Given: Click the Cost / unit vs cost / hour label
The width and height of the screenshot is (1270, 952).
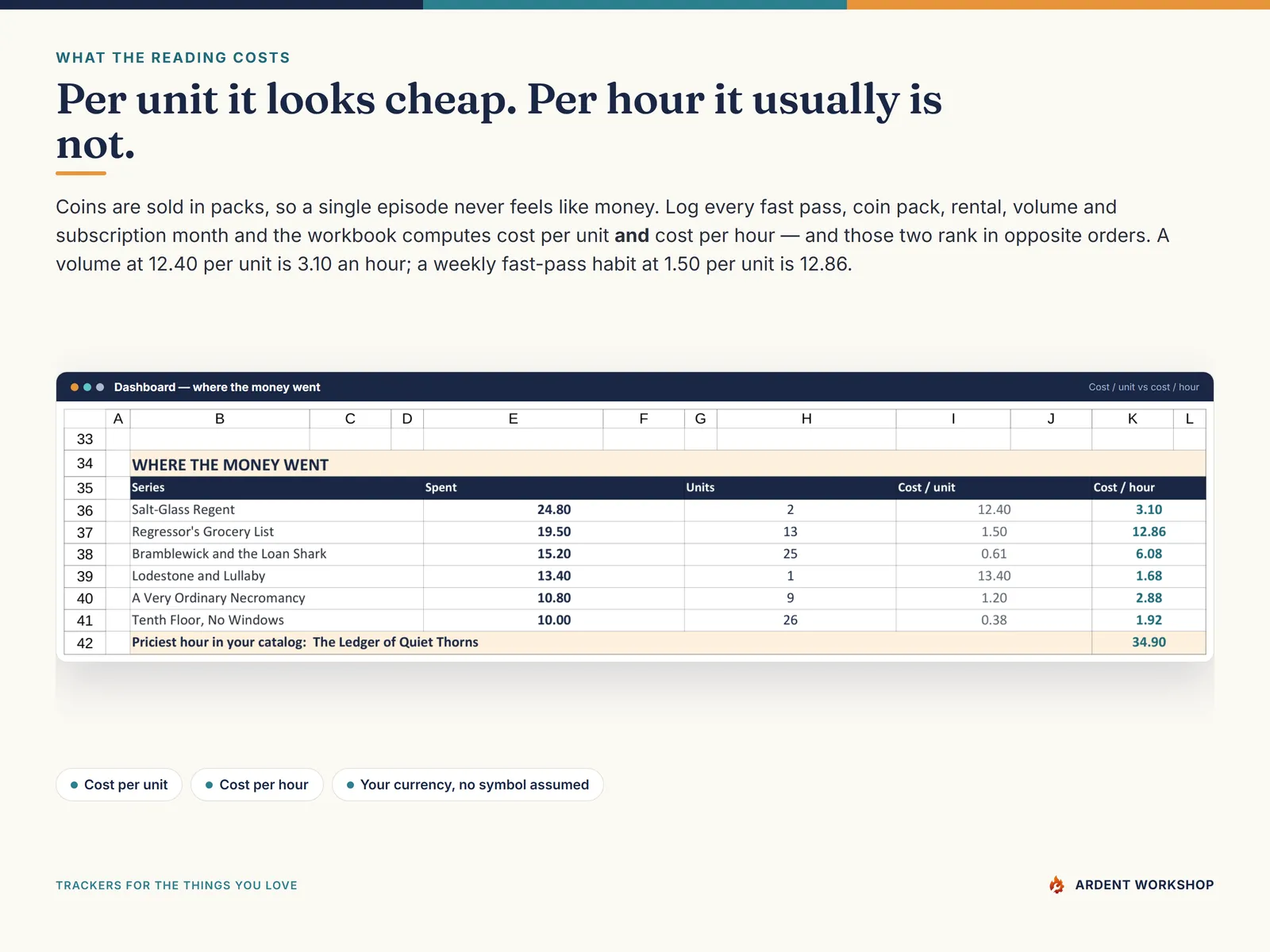Looking at the screenshot, I should coord(1144,387).
